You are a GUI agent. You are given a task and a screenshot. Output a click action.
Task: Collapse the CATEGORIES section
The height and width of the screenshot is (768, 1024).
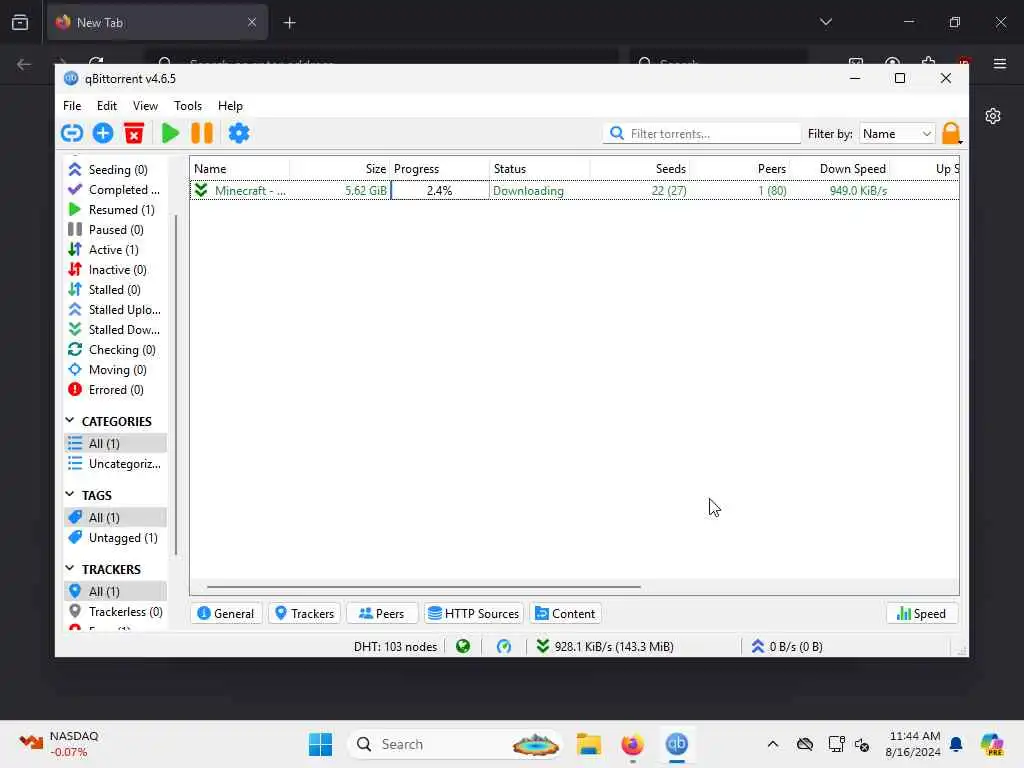coord(70,421)
